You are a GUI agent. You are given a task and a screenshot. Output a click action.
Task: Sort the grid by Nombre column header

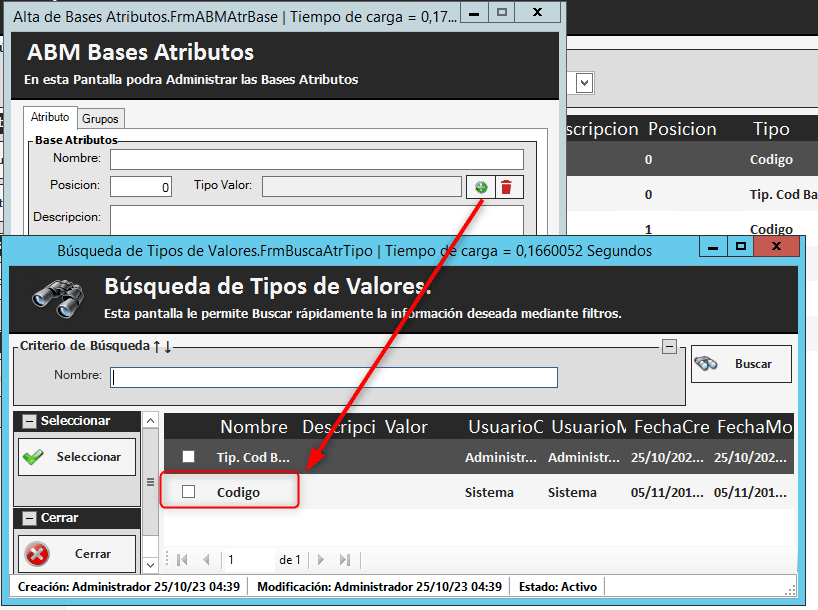tap(254, 427)
